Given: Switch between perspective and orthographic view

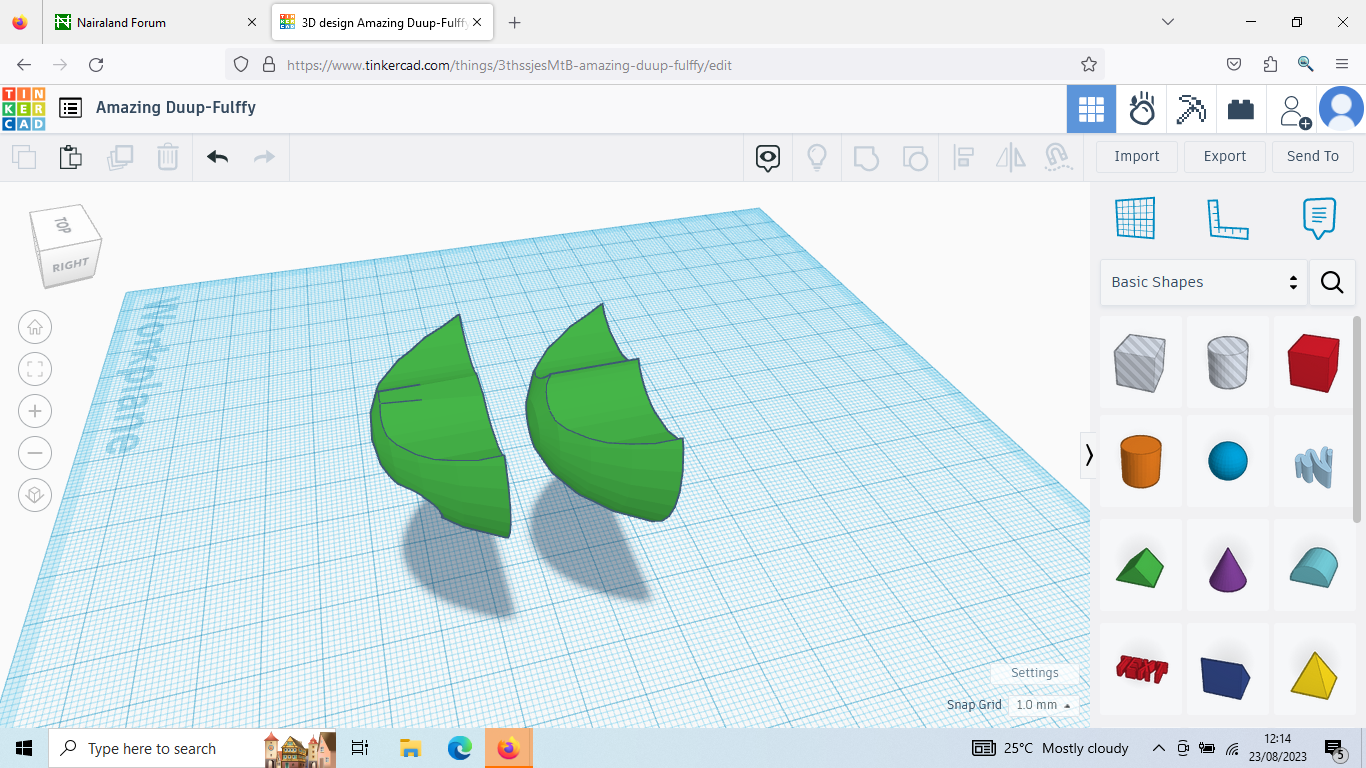Looking at the screenshot, I should [35, 494].
